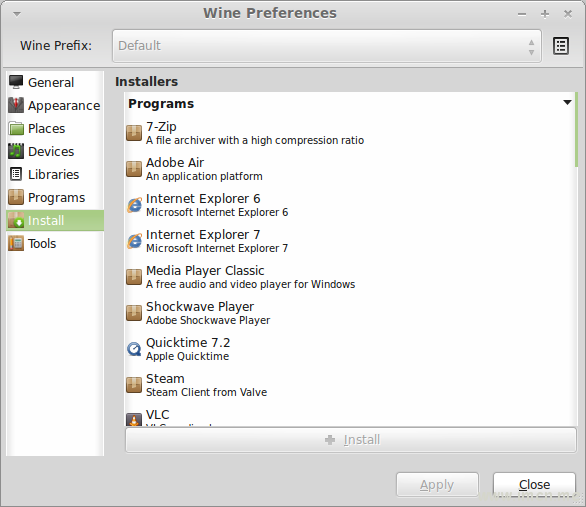The height and width of the screenshot is (507, 586).
Task: Click 'A file archiver with a high compression ratio'
Action: point(255,140)
